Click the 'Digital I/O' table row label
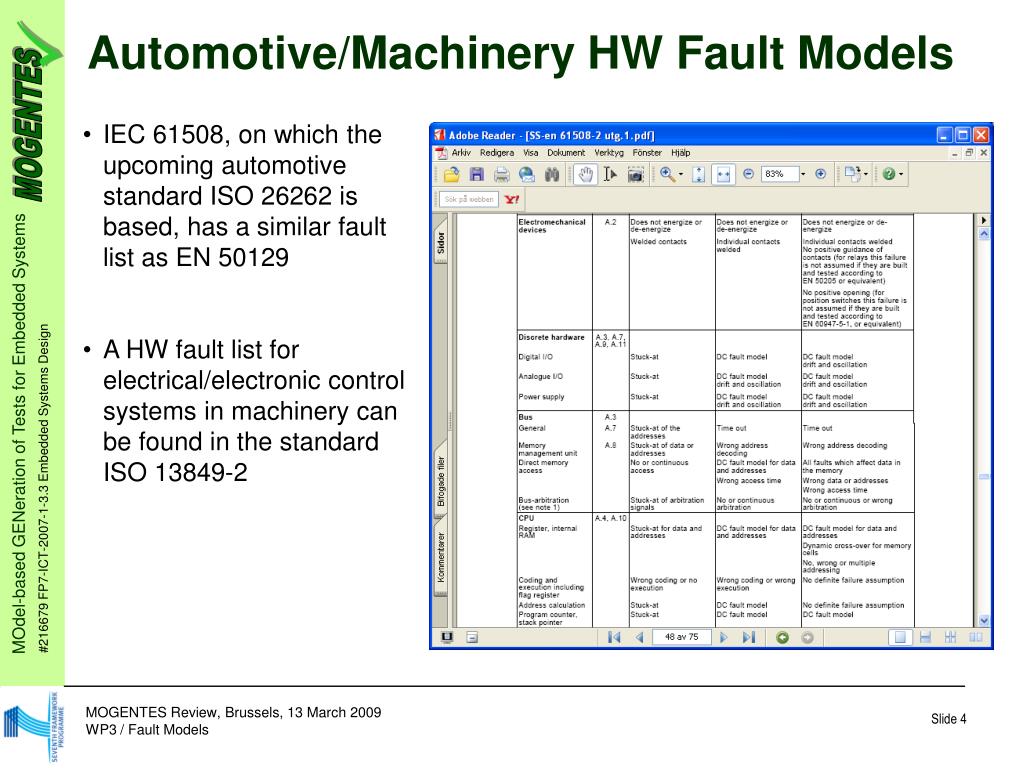This screenshot has width=1024, height=768. [536, 357]
